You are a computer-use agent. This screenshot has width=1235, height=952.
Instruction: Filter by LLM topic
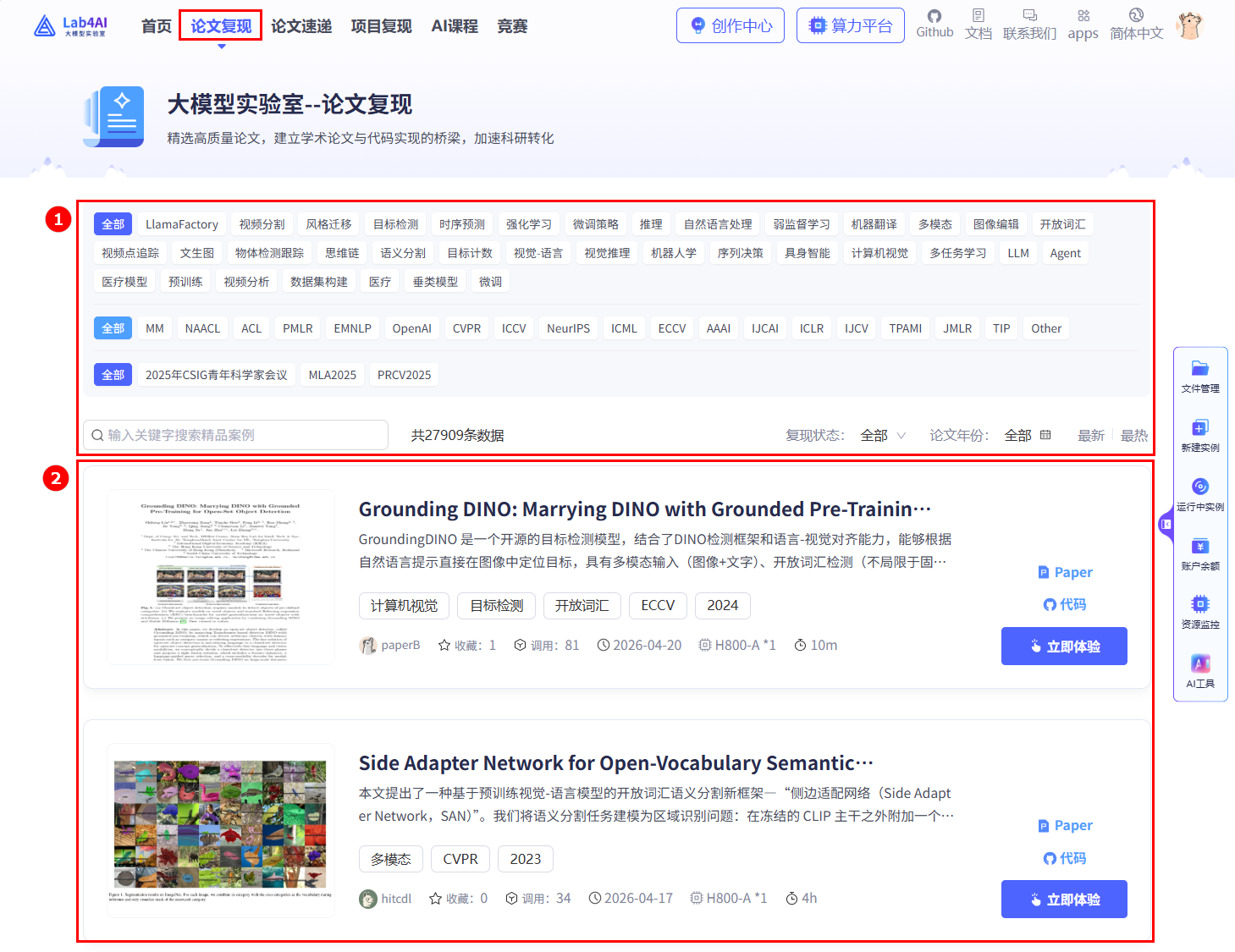[1018, 253]
